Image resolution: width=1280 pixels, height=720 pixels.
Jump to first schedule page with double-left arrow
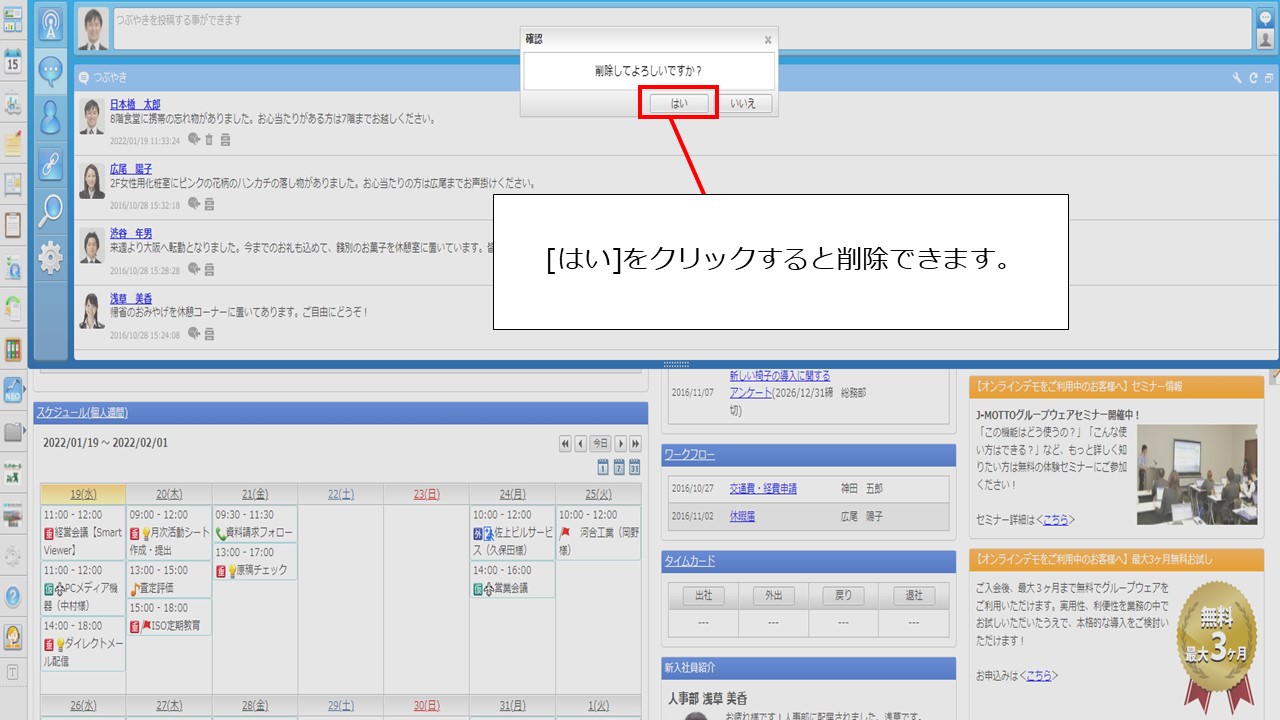[x=566, y=444]
